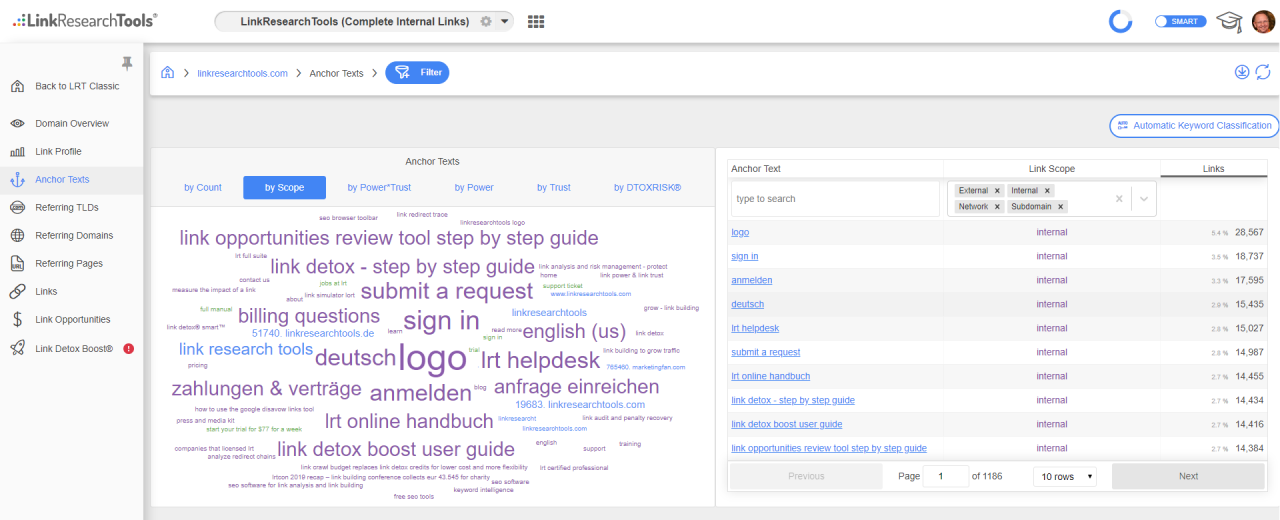
Task: Click the blue credits ring icon
Action: click(1121, 21)
